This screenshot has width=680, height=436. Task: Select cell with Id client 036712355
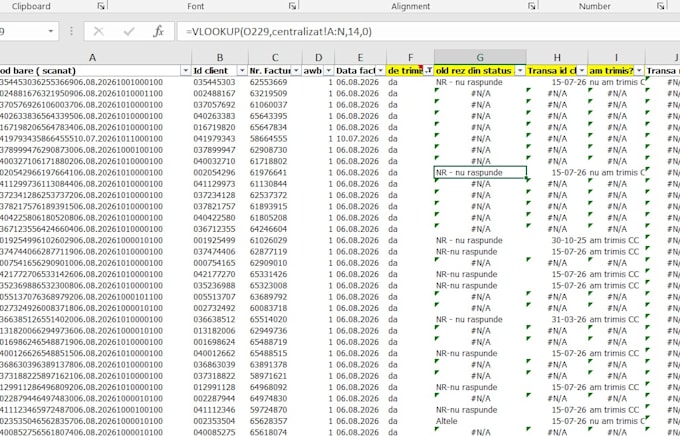pos(220,229)
